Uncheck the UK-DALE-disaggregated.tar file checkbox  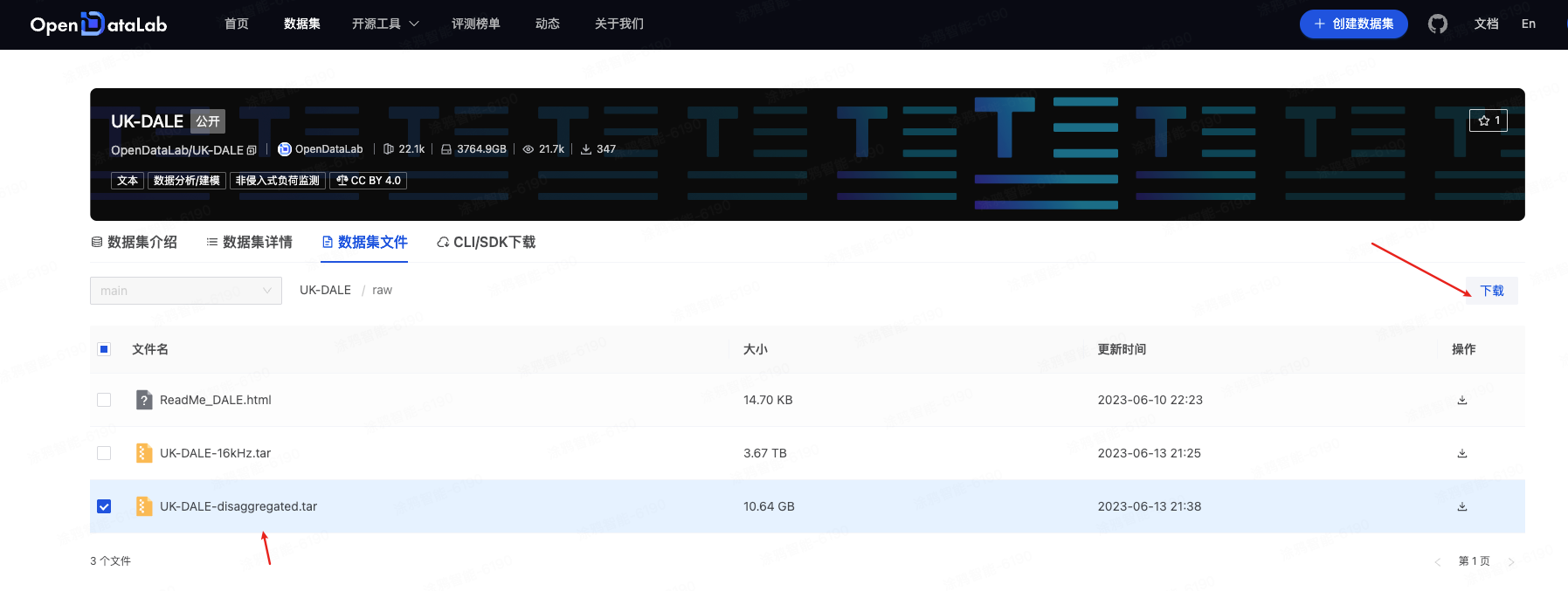pyautogui.click(x=104, y=506)
